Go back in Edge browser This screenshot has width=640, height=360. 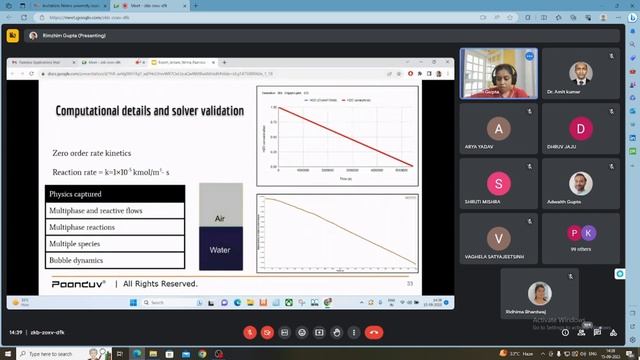[x=9, y=18]
